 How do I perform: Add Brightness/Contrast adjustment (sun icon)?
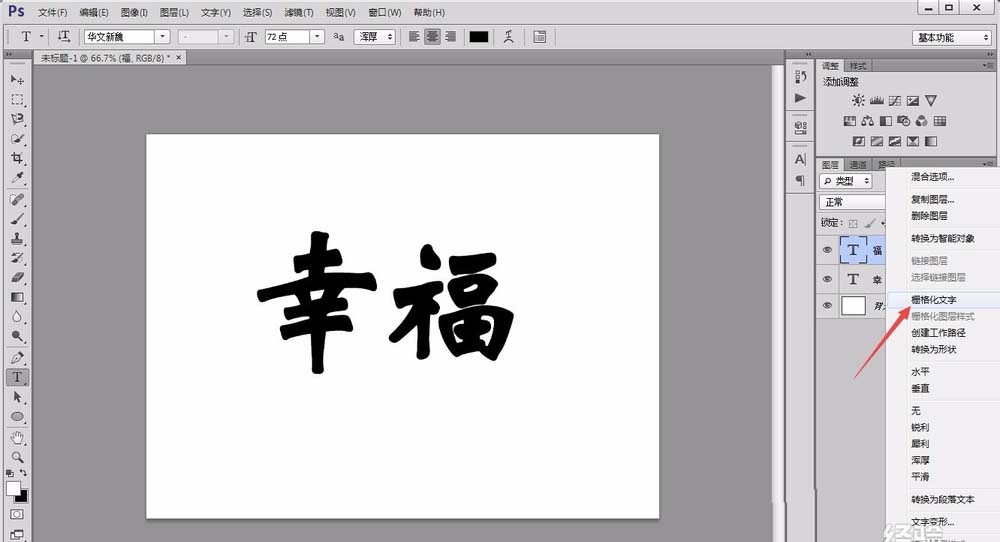tap(858, 100)
